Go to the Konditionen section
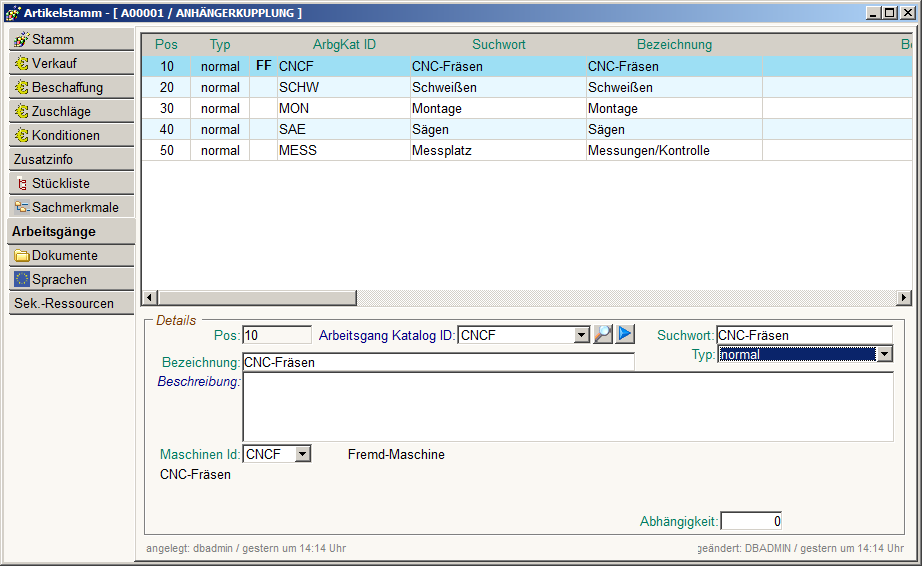Viewport: 922px width, 566px height. point(71,136)
